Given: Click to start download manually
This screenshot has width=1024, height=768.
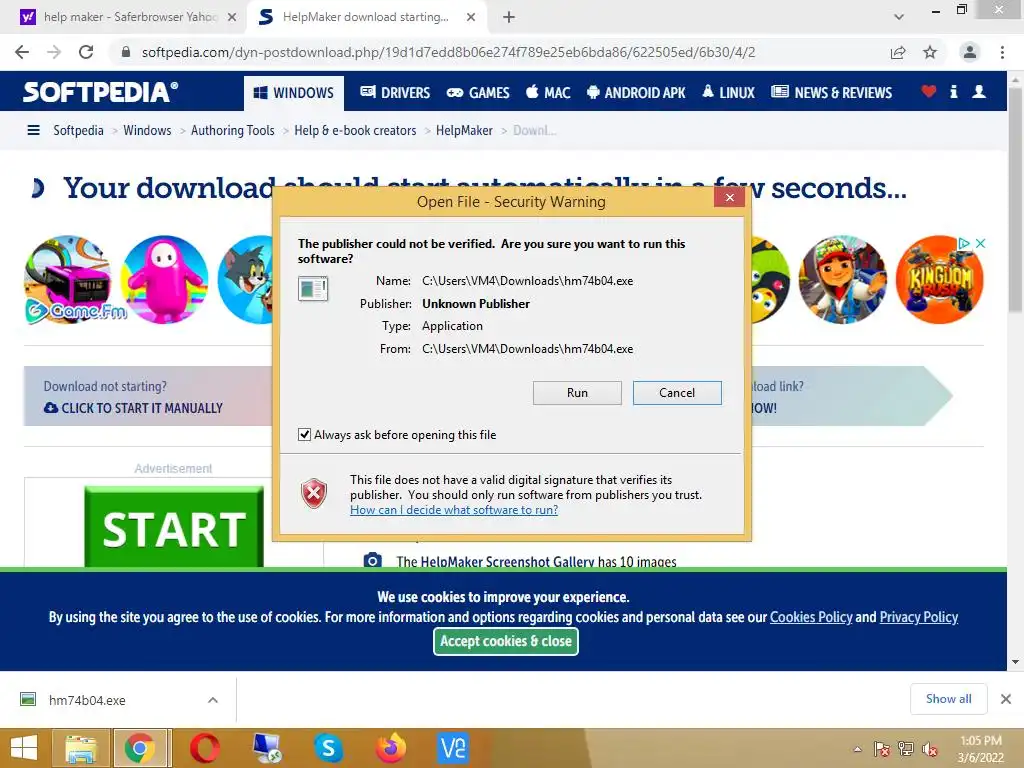Looking at the screenshot, I should tap(133, 408).
